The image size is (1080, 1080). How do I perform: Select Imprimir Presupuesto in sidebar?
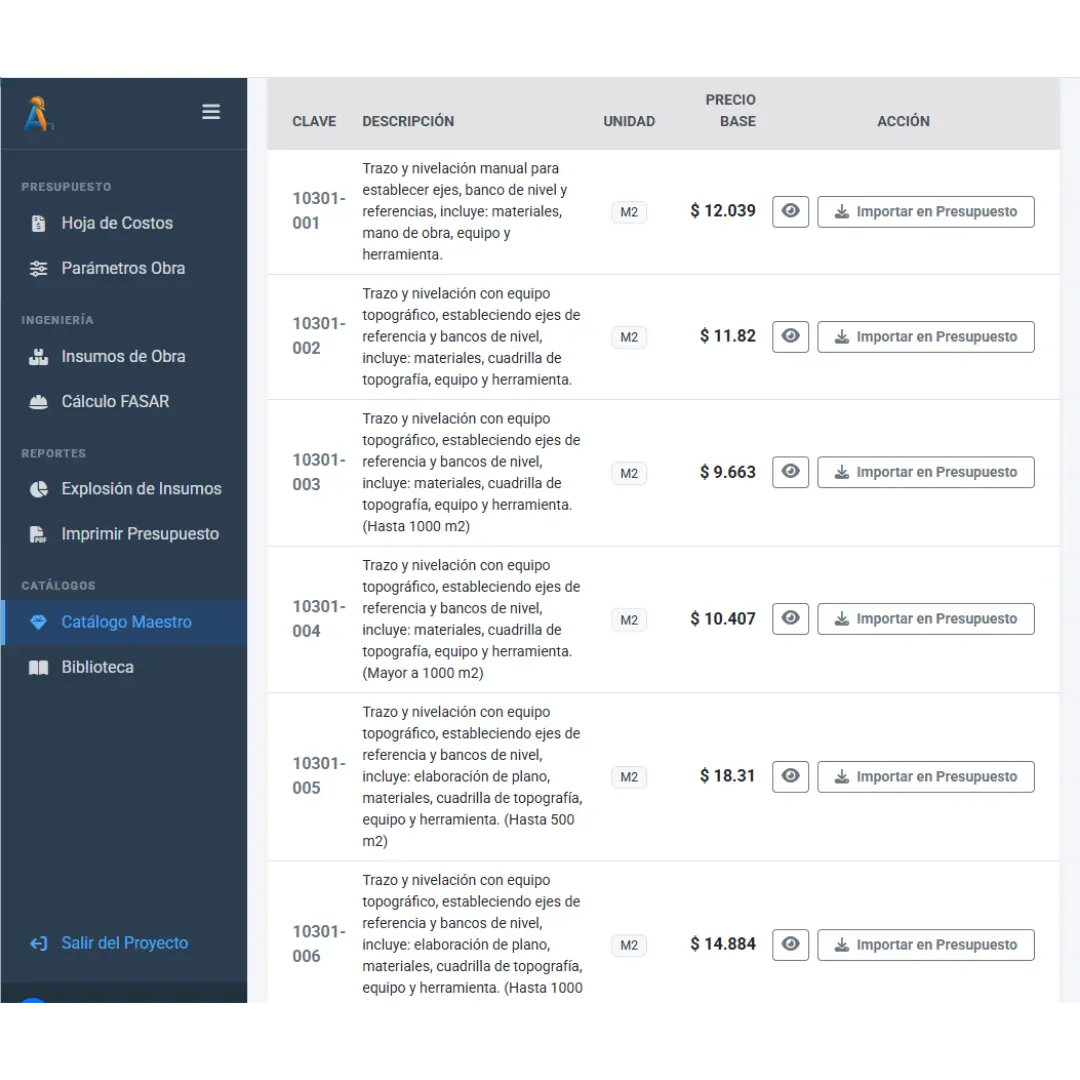(x=124, y=534)
